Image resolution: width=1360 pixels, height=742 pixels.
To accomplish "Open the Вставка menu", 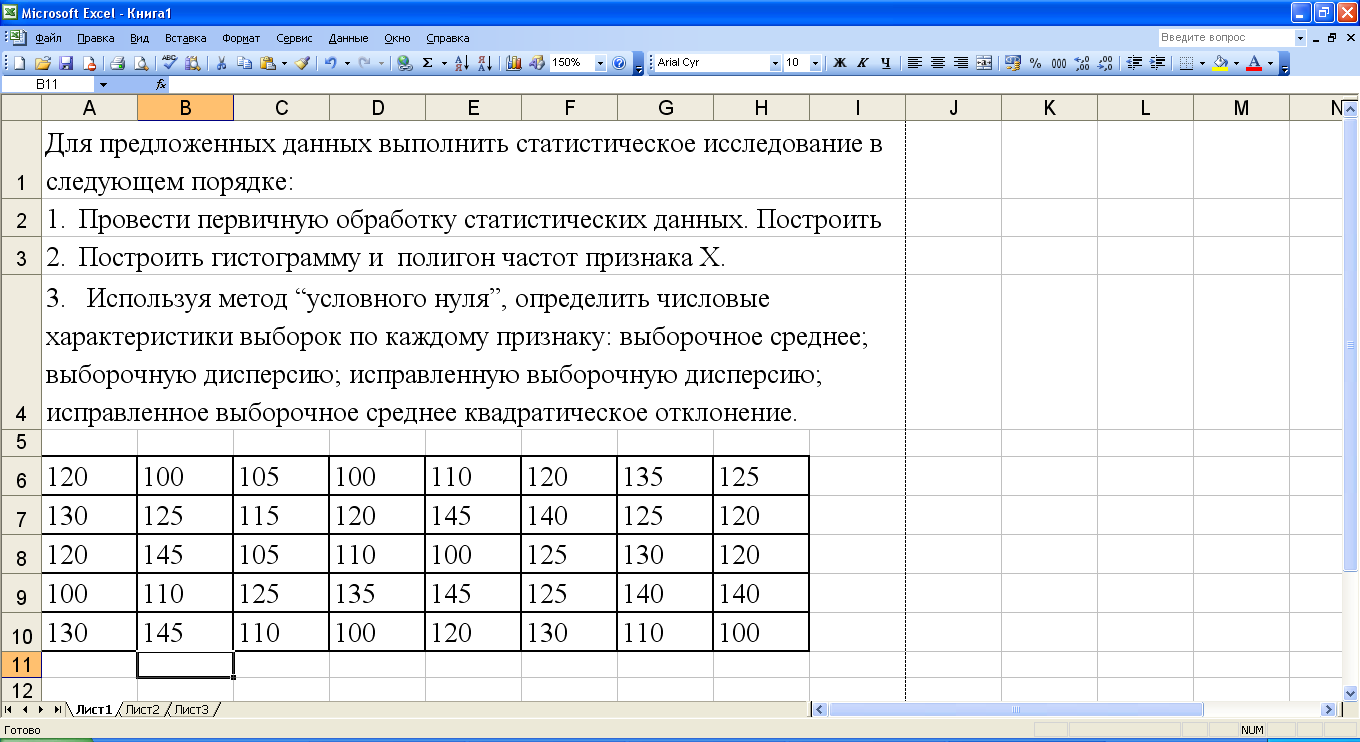I will pos(185,38).
